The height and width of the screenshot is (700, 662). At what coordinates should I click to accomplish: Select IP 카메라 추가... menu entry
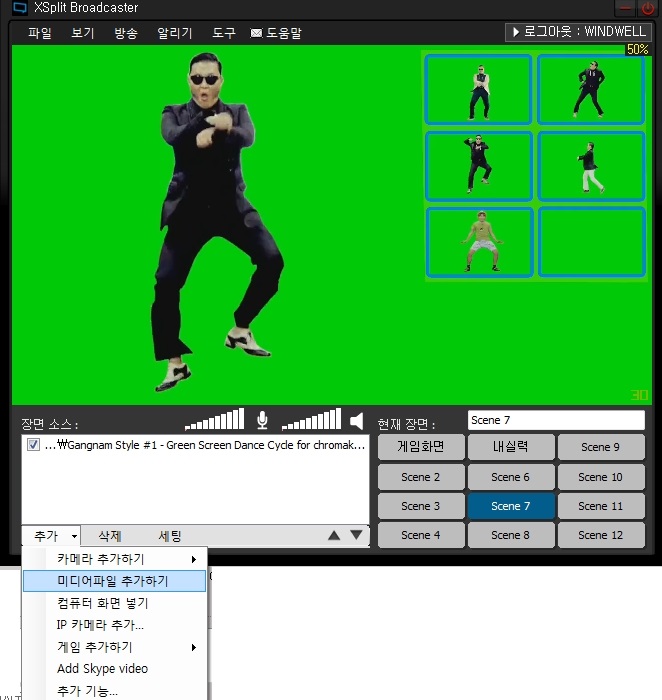[x=114, y=625]
